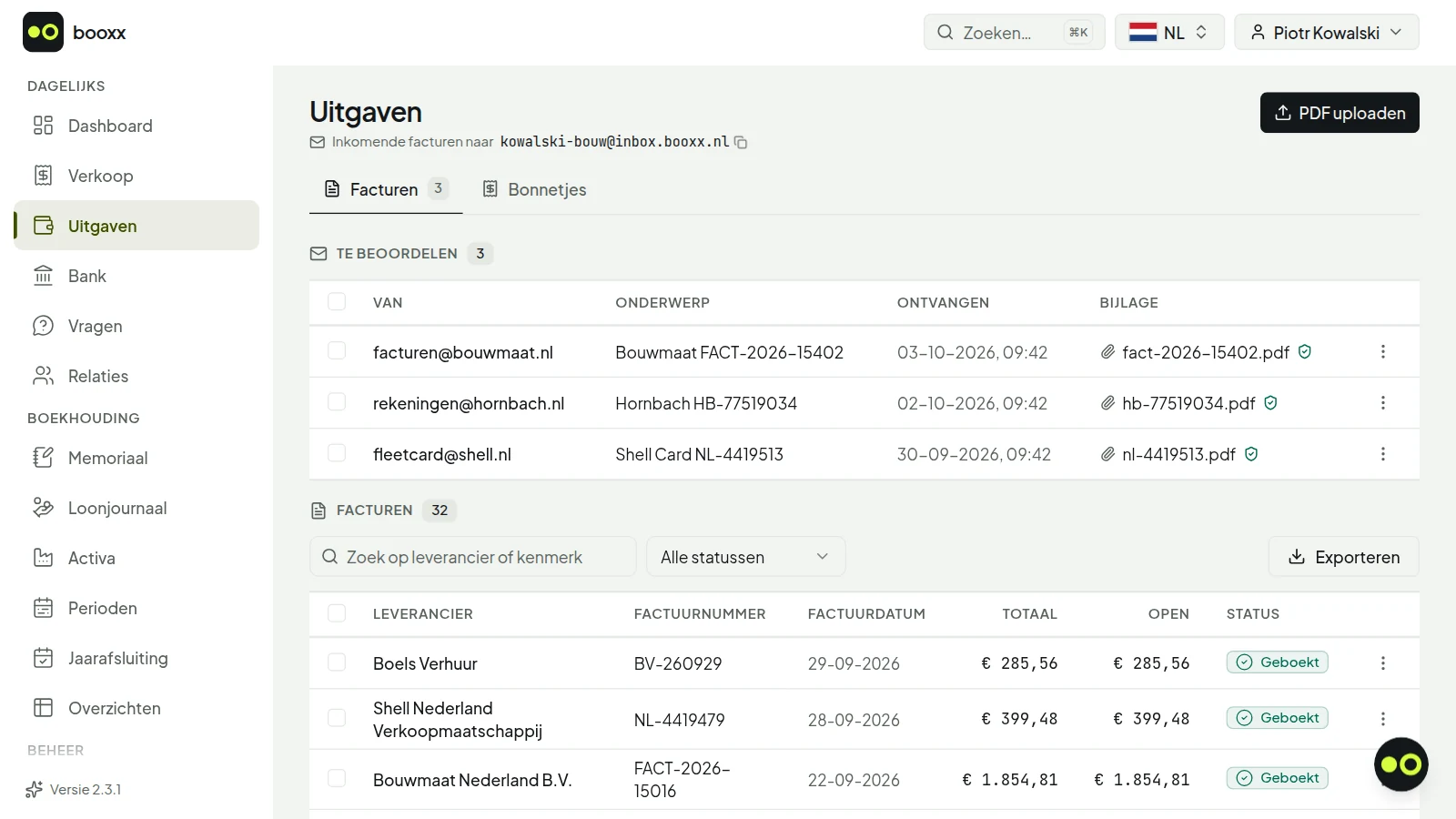
Task: Open row actions for facturen@bouwmaat.nl
Action: [1382, 352]
